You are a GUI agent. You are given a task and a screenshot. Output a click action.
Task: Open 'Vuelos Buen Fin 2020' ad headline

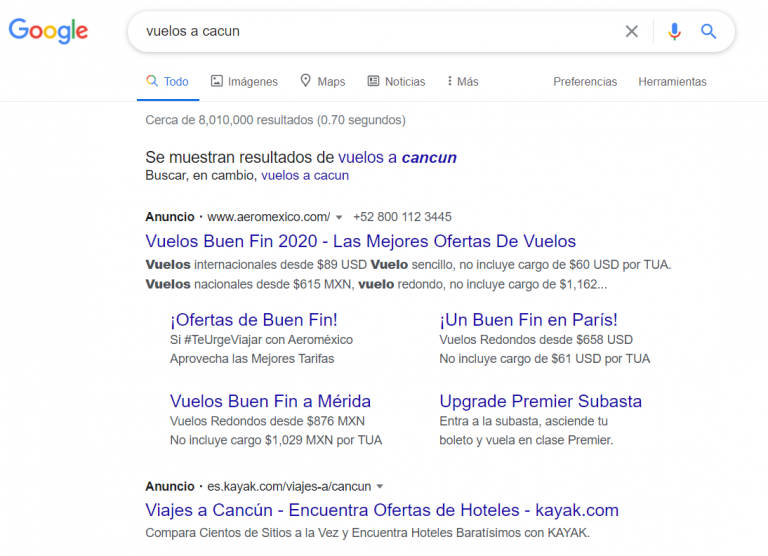360,241
